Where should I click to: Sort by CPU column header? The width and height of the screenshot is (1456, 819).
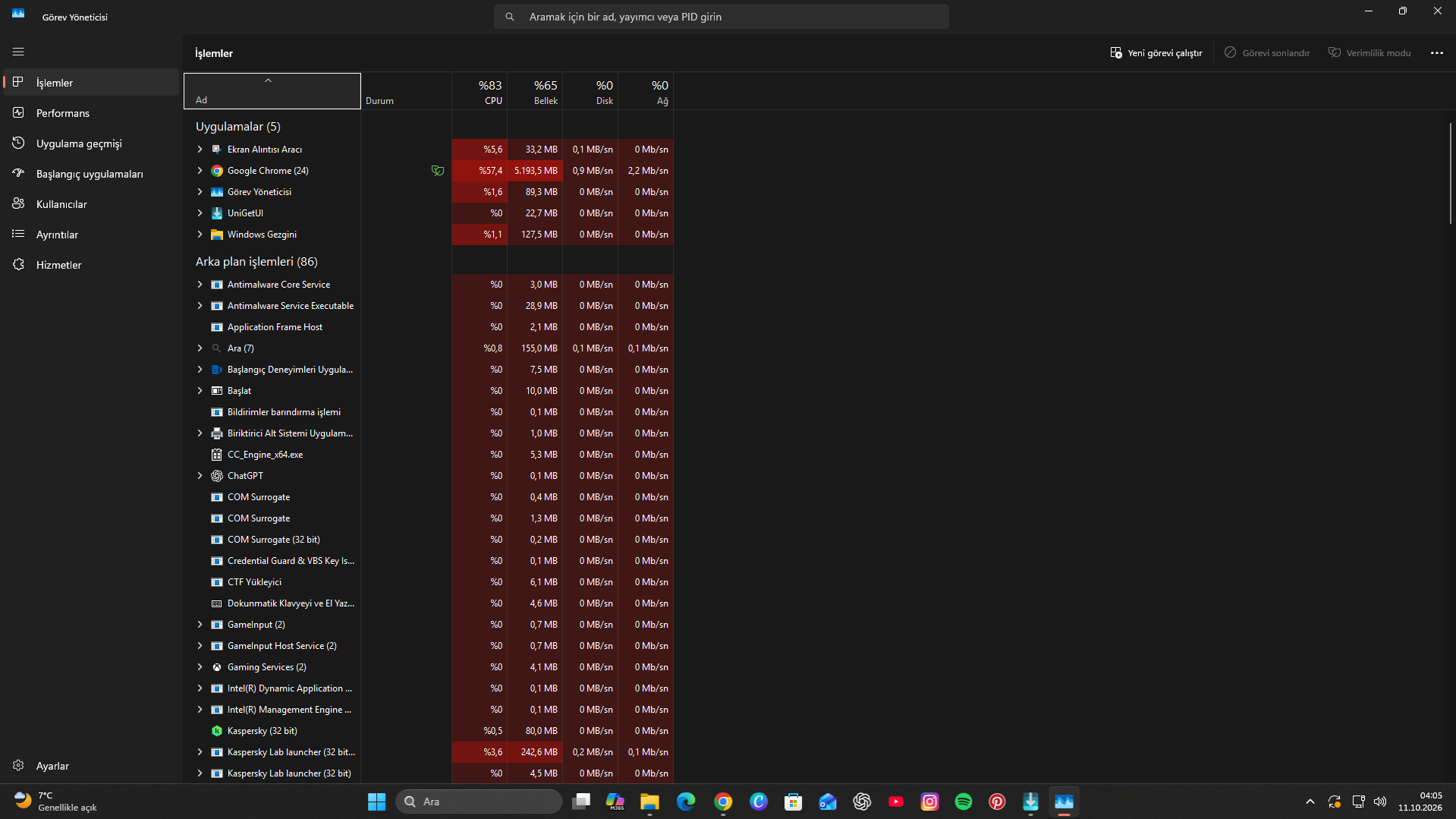(x=480, y=91)
